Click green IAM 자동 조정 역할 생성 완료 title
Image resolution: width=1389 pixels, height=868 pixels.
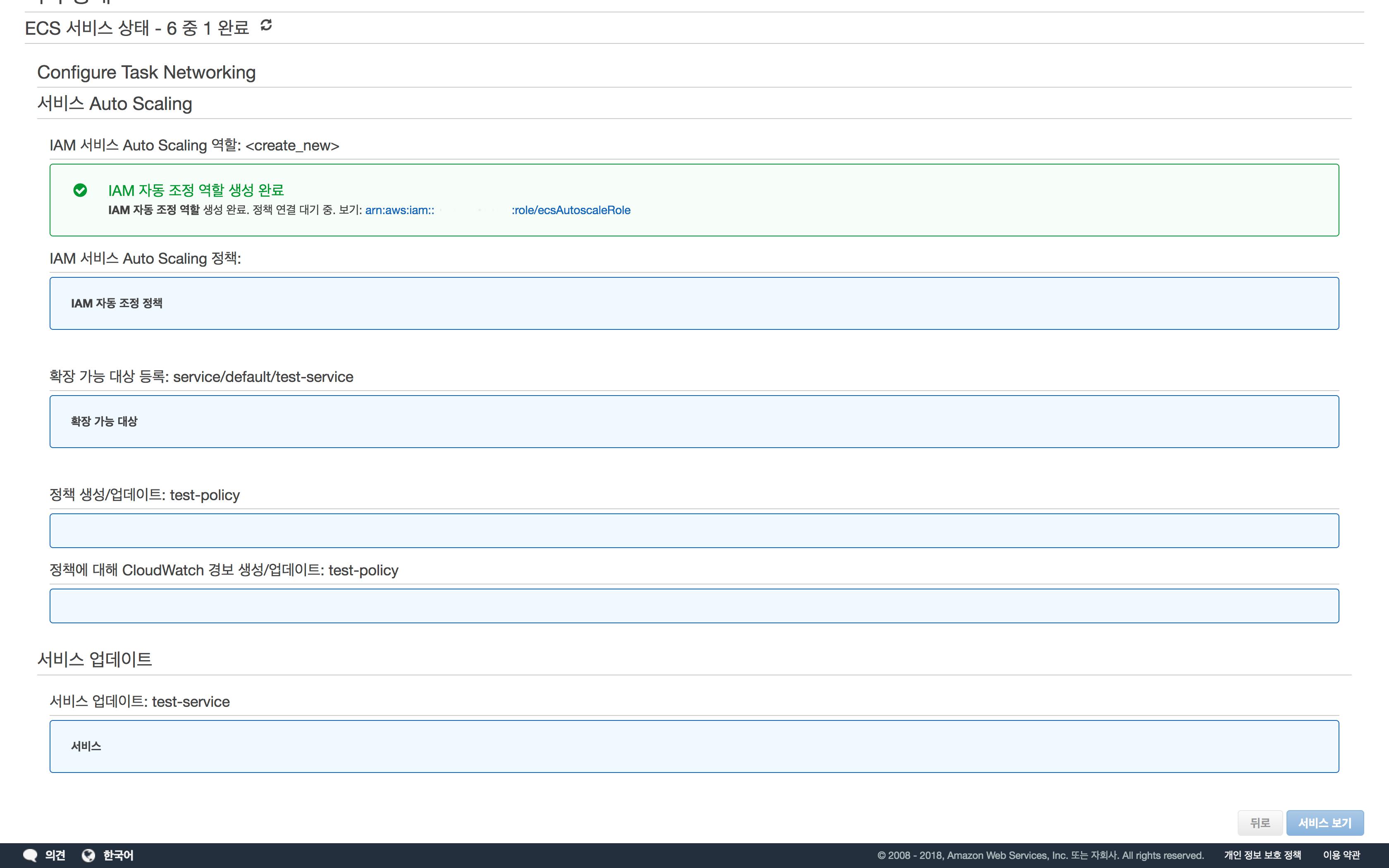click(x=196, y=190)
